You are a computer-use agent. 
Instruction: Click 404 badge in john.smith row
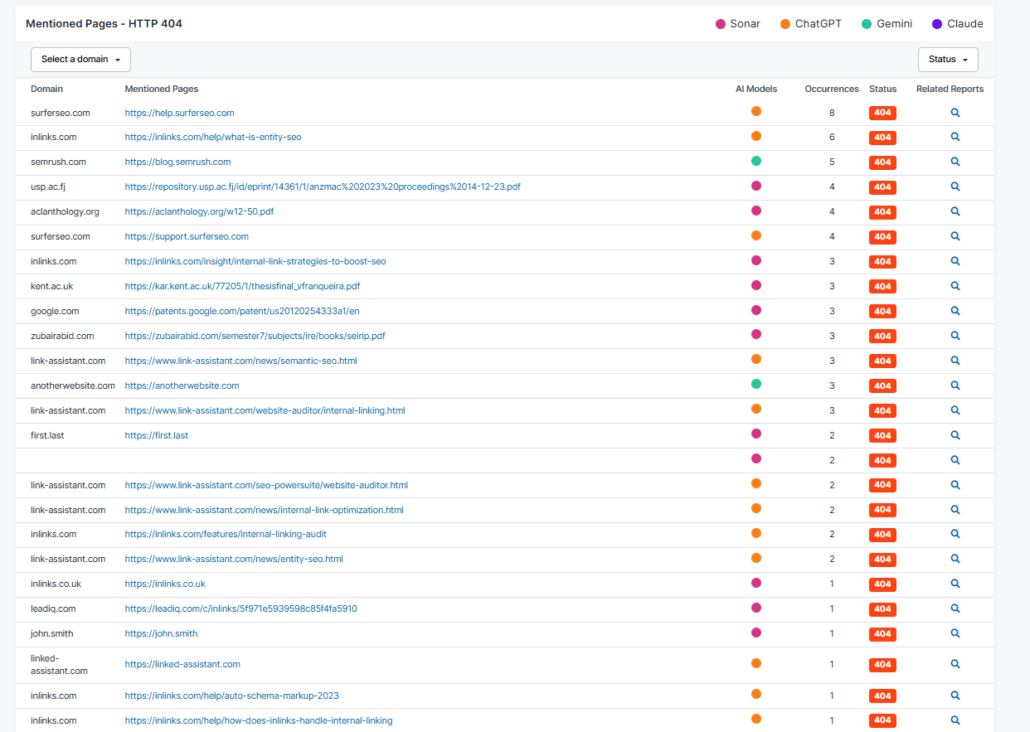883,634
